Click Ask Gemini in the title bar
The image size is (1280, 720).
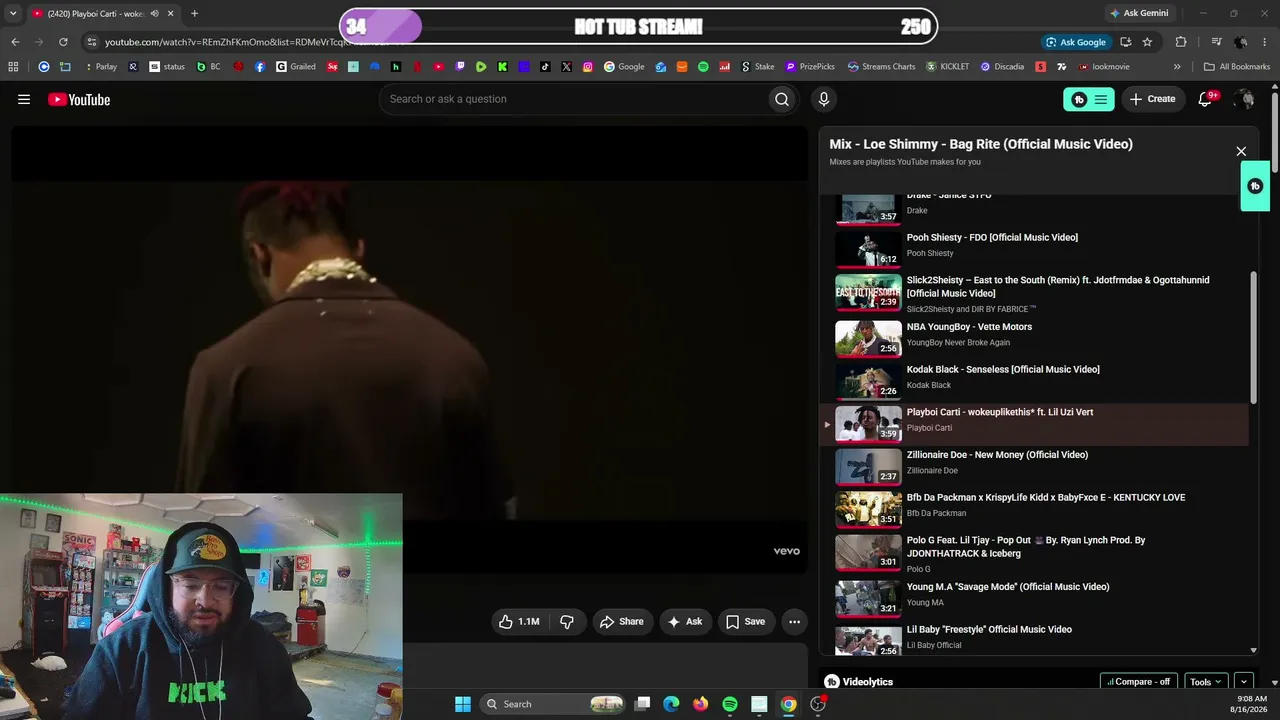pos(1139,14)
